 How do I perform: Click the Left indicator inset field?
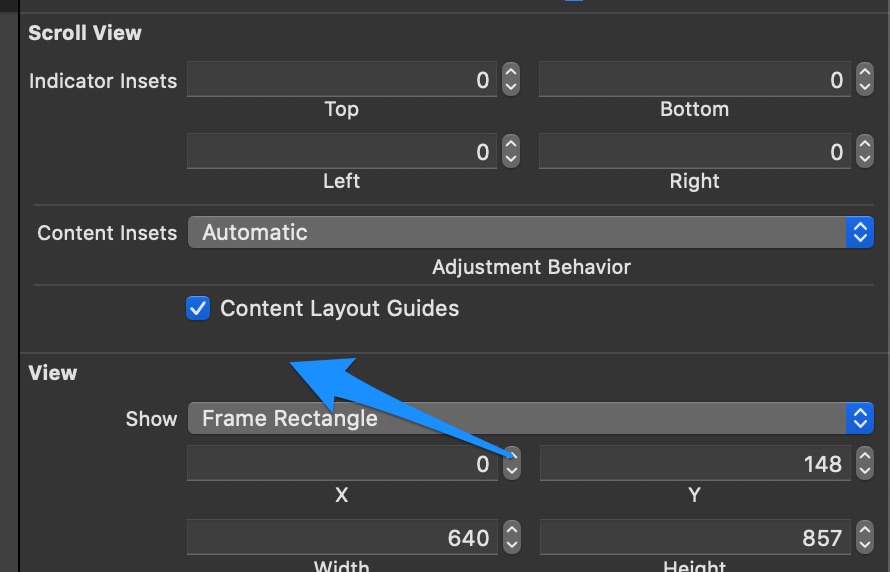coord(342,152)
